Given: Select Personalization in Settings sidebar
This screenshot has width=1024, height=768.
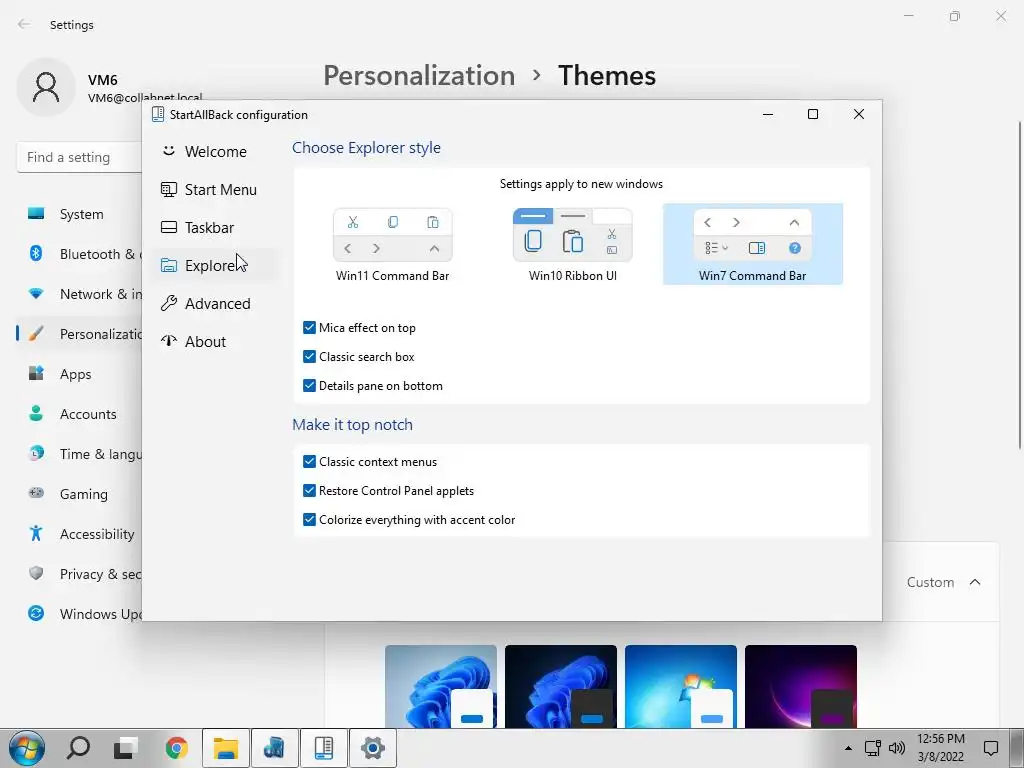Looking at the screenshot, I should click(78, 334).
